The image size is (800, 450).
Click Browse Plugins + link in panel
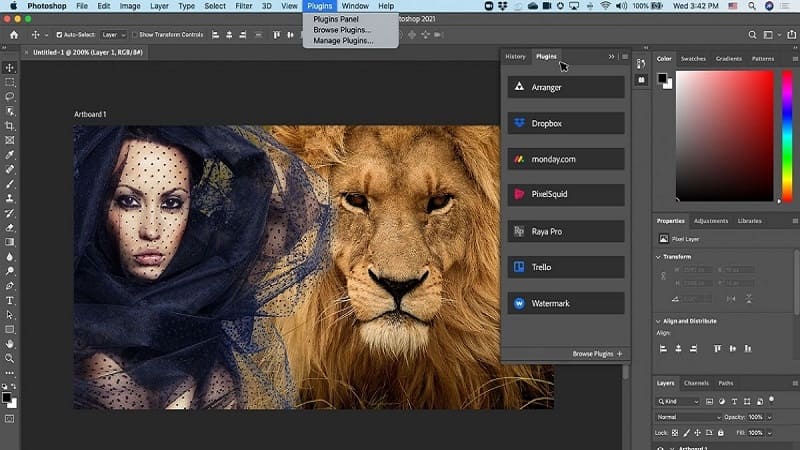click(597, 354)
